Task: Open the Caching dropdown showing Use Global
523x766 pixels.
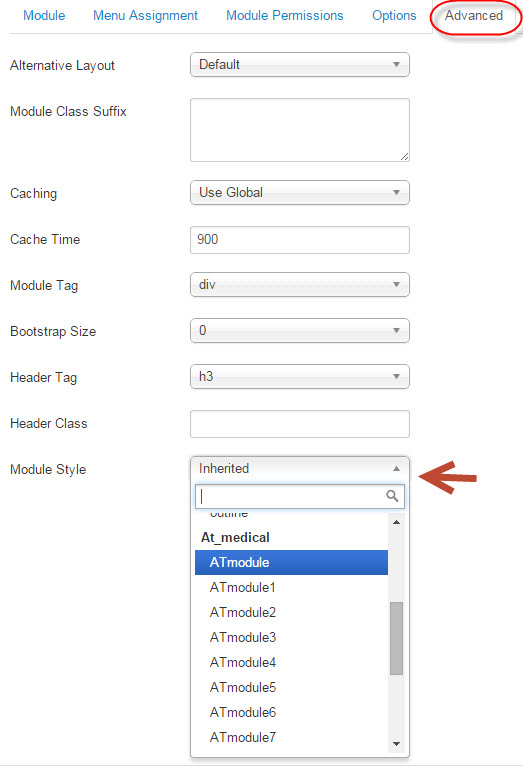Action: (x=300, y=192)
